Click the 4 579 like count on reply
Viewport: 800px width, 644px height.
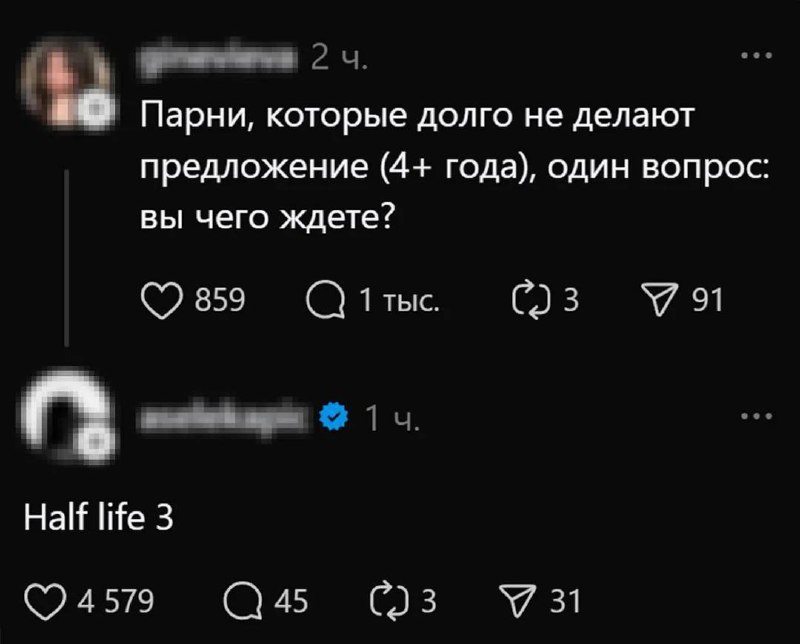(x=115, y=601)
